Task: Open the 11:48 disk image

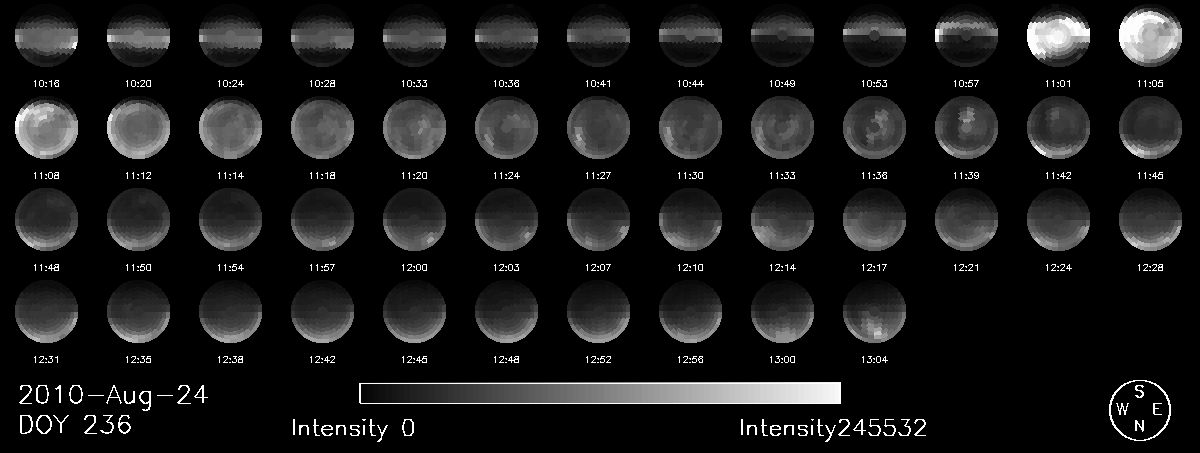Action: point(47,221)
